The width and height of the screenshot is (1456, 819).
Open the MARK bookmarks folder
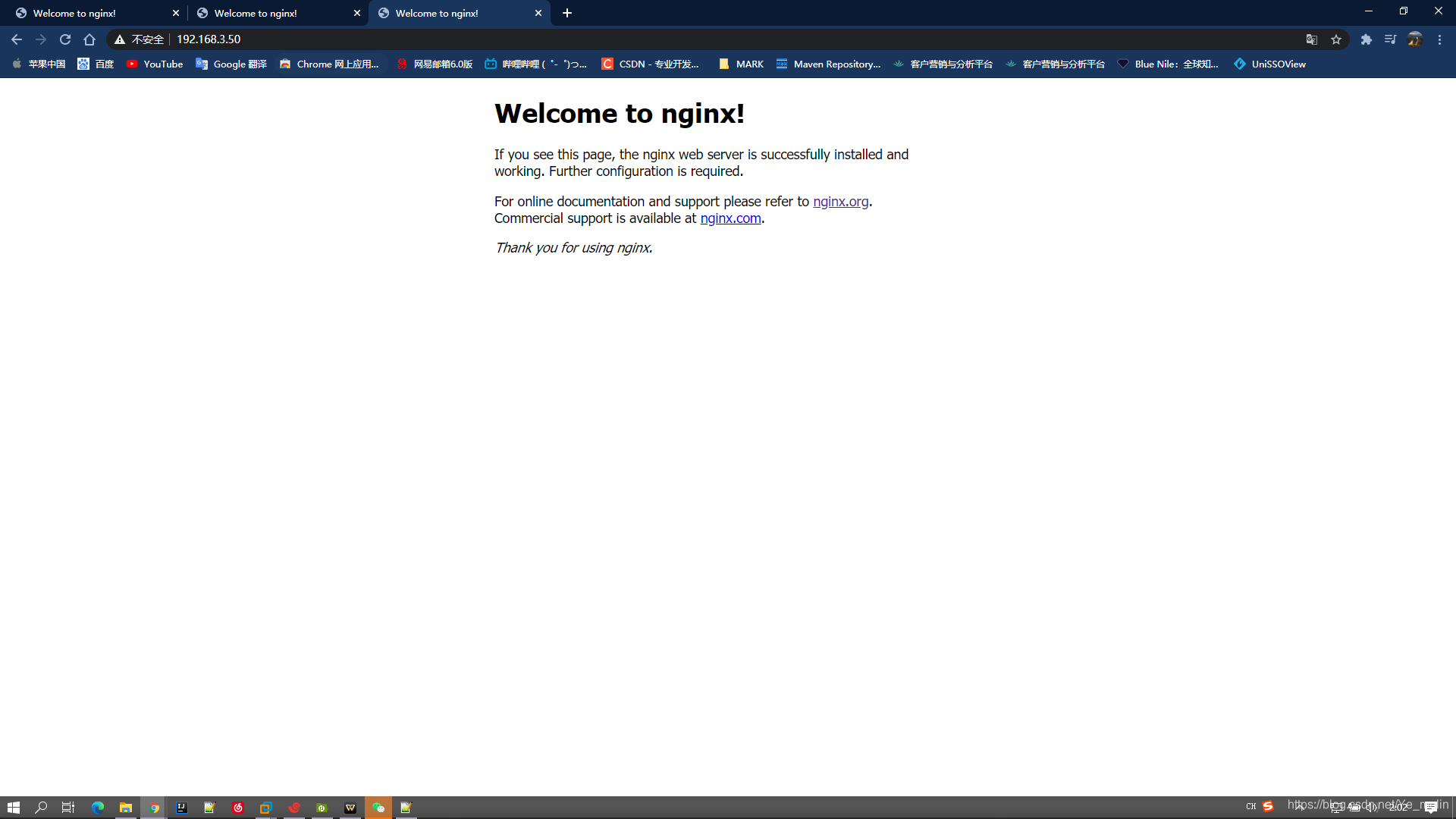coord(741,64)
